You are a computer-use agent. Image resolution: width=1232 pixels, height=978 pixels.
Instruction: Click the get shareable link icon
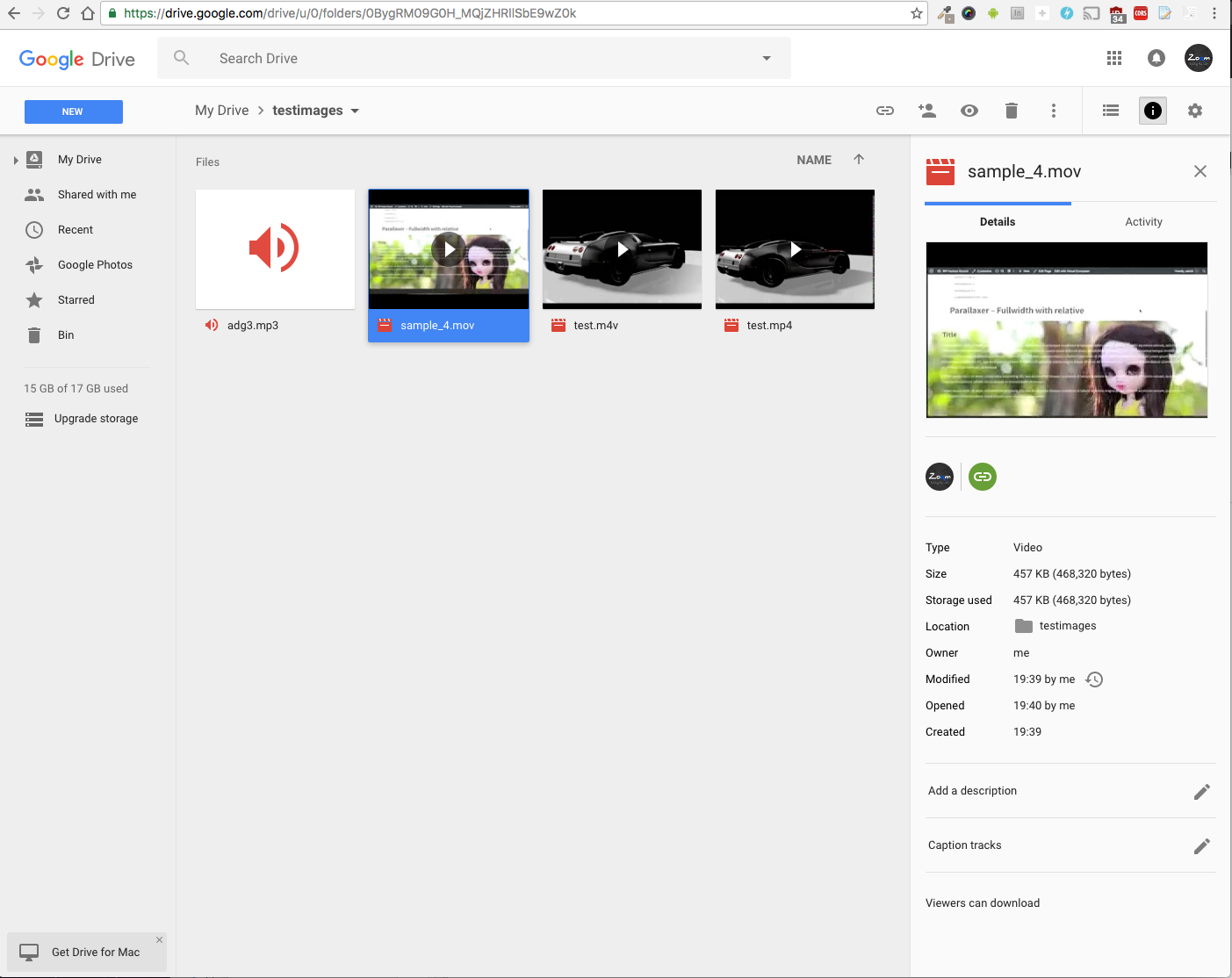click(x=885, y=111)
